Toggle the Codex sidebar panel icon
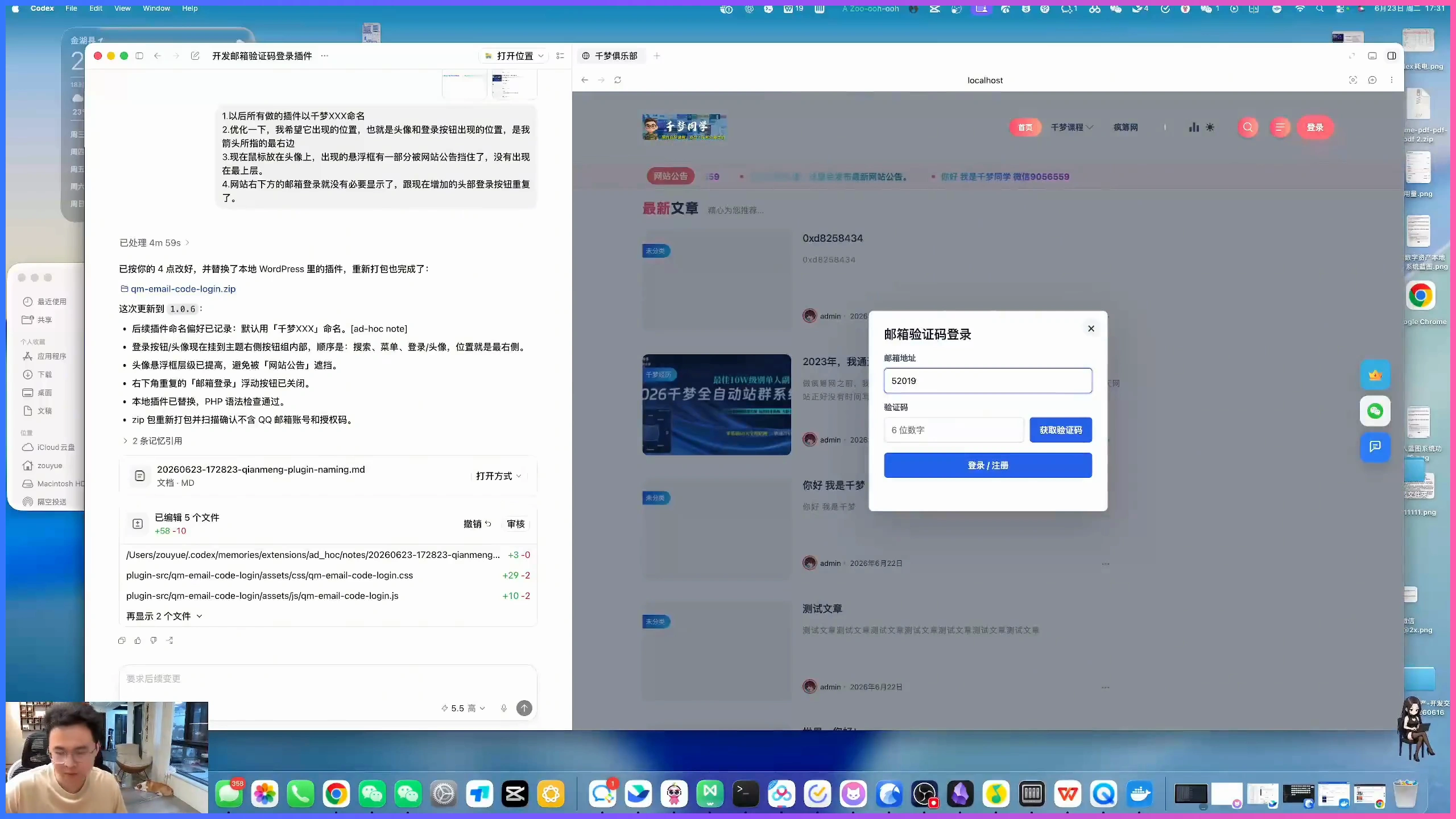 coord(139,56)
